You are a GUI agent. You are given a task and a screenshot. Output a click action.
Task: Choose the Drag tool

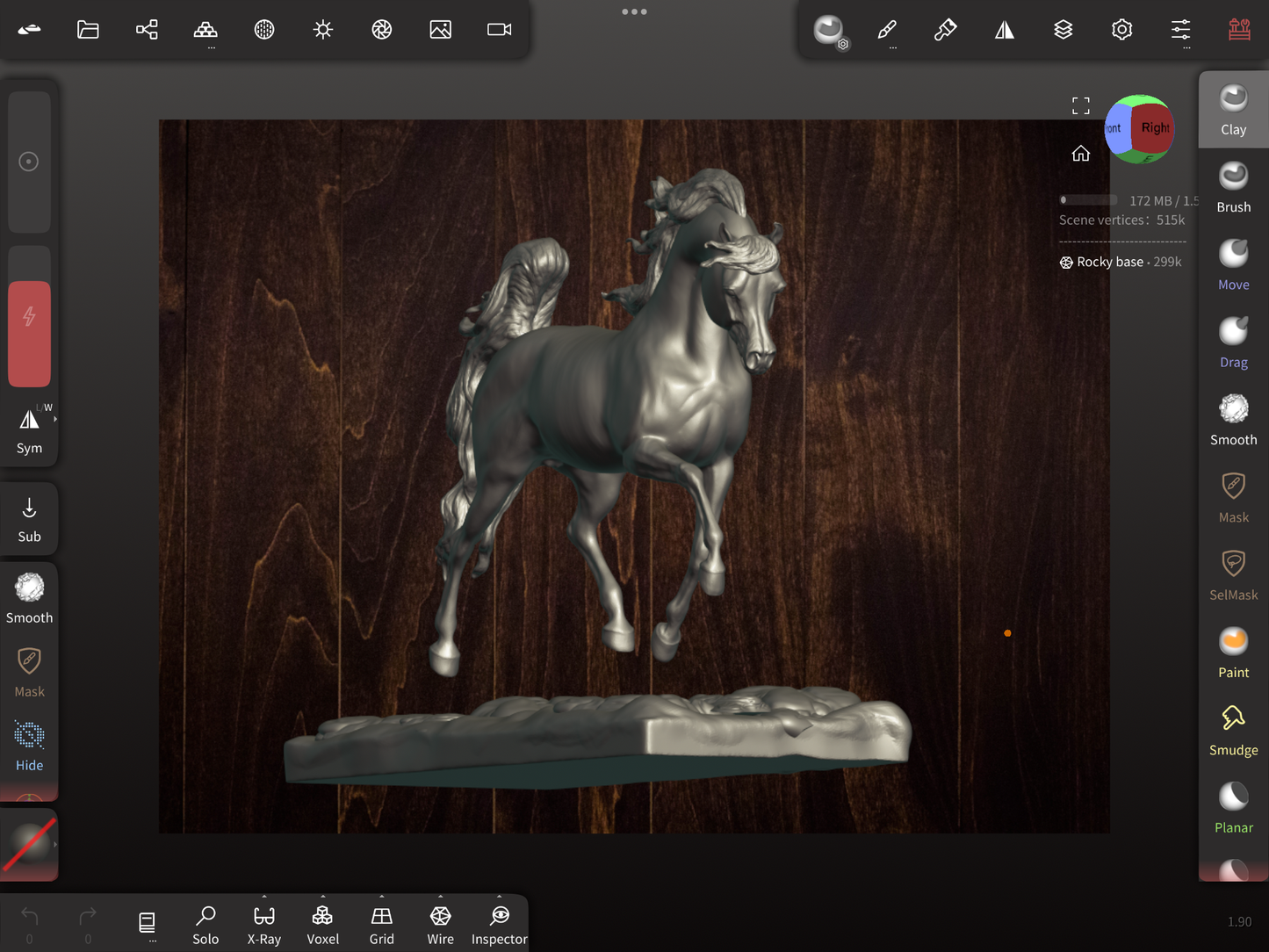[1233, 343]
